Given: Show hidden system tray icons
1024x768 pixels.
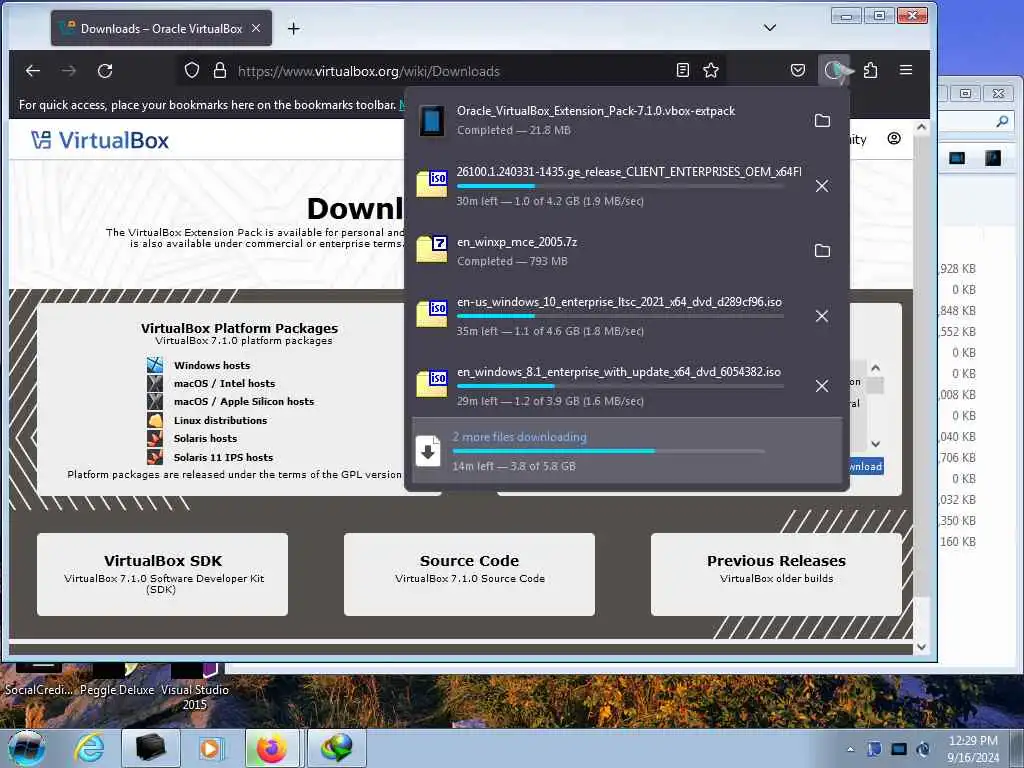Looking at the screenshot, I should [850, 749].
